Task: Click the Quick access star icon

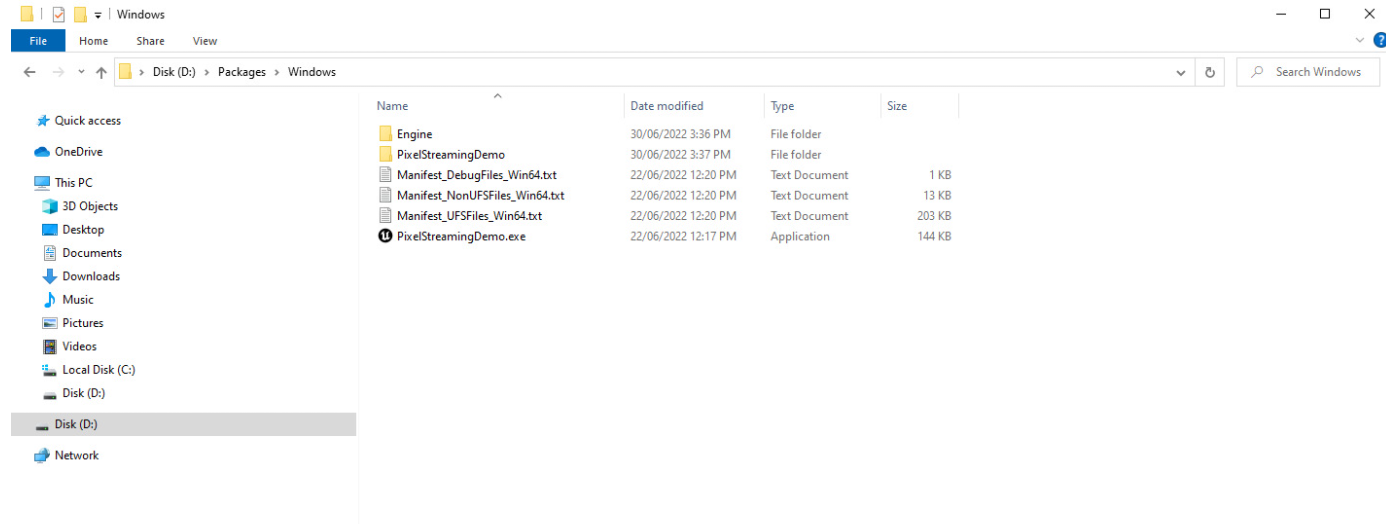Action: tap(43, 121)
